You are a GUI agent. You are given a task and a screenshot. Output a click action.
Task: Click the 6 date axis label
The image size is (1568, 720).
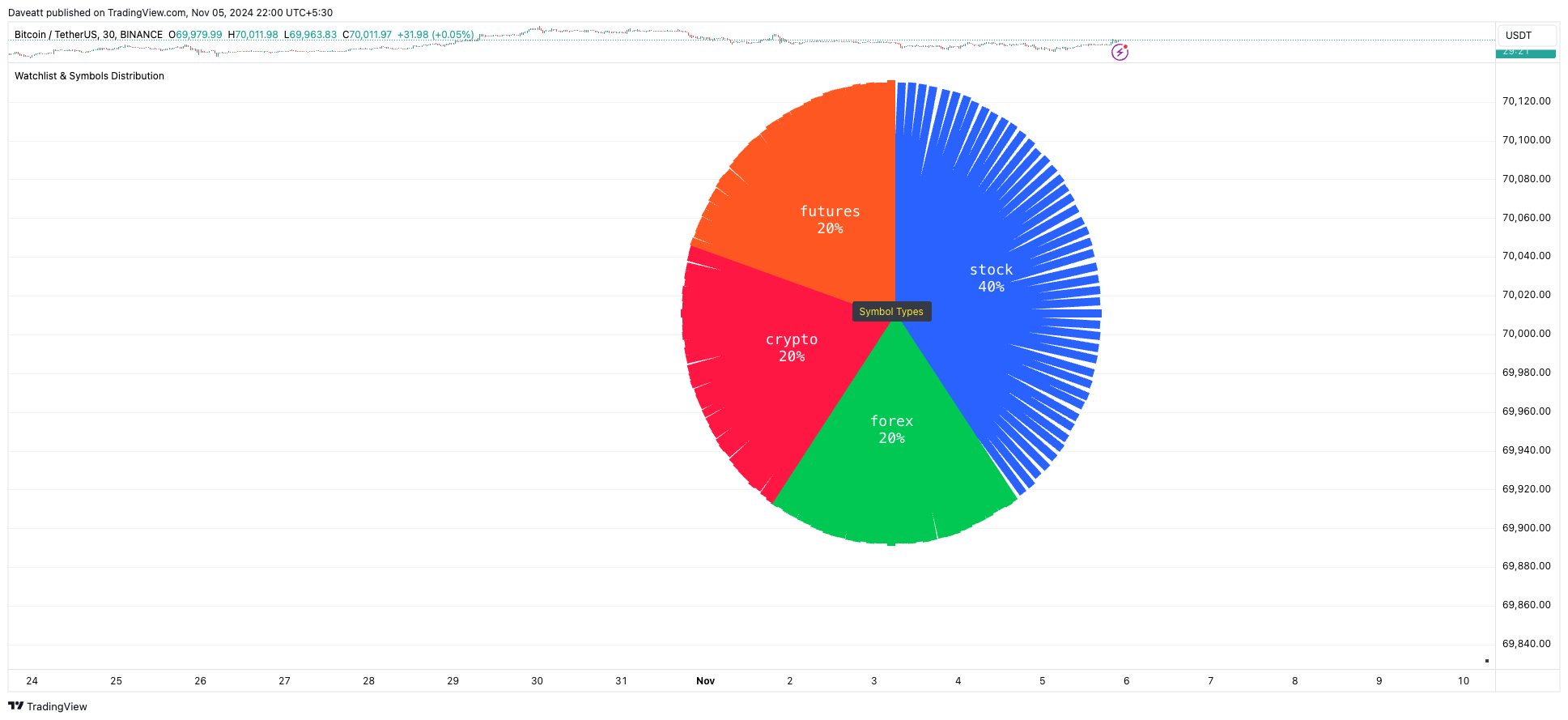1127,681
